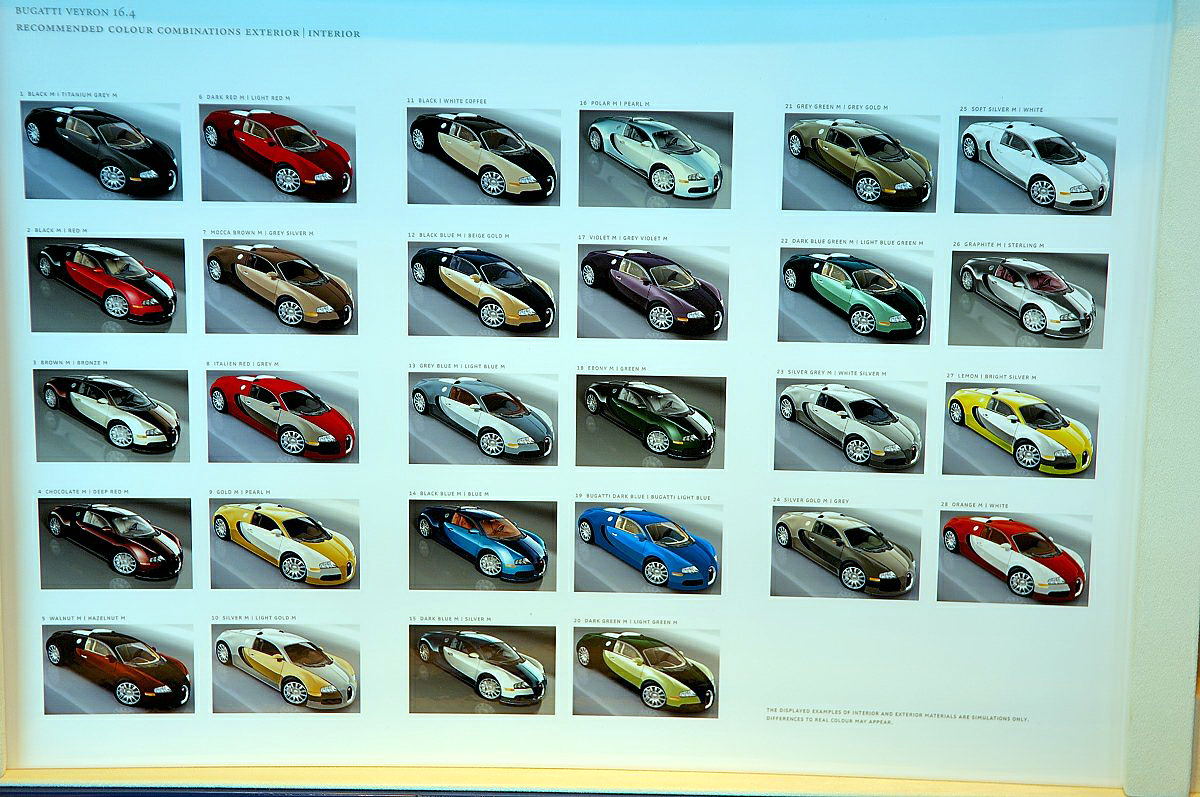Click the label '1 Black M | Titanium Grey M'
The image size is (1200, 797).
coord(68,94)
